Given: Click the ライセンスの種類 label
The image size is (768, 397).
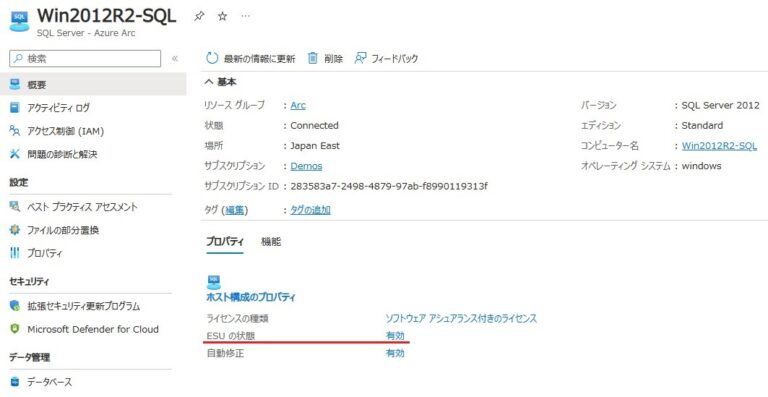Looking at the screenshot, I should 237,318.
